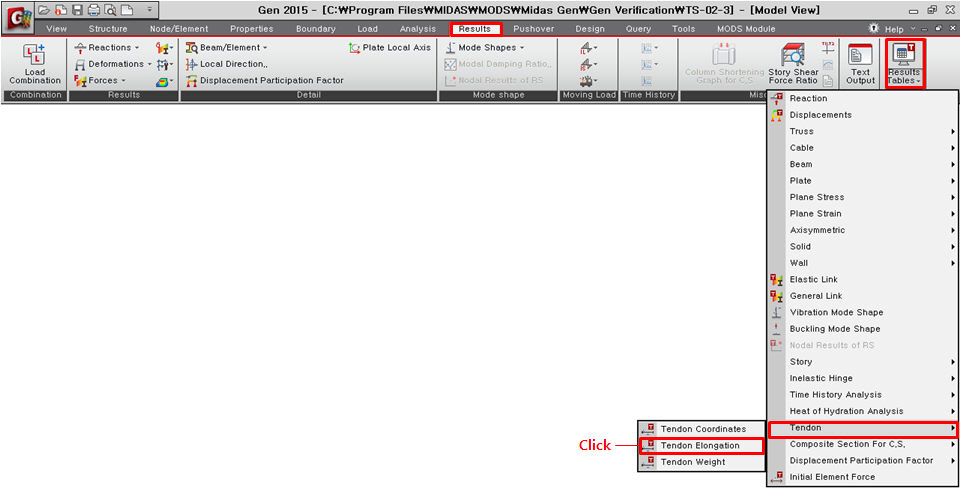
Task: Open Composite Section For C.S. entry
Action: (862, 445)
